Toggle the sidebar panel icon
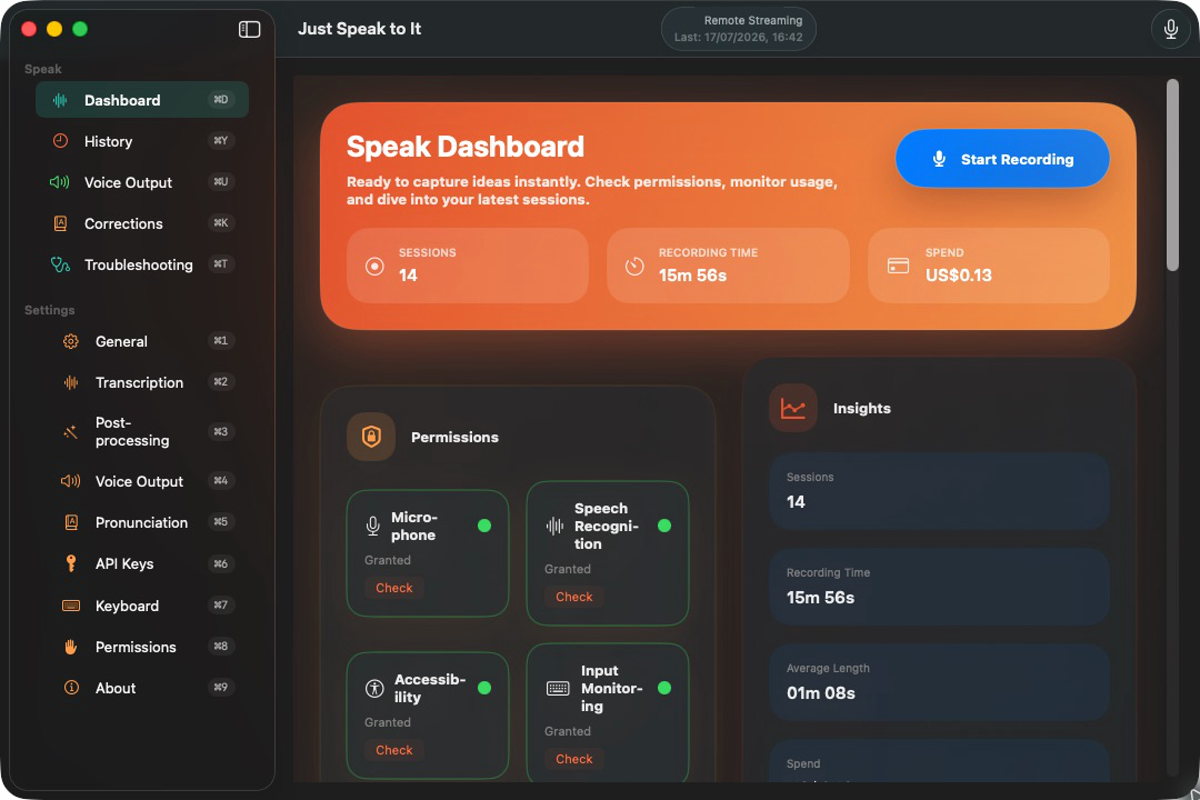The height and width of the screenshot is (800, 1200). [x=249, y=29]
